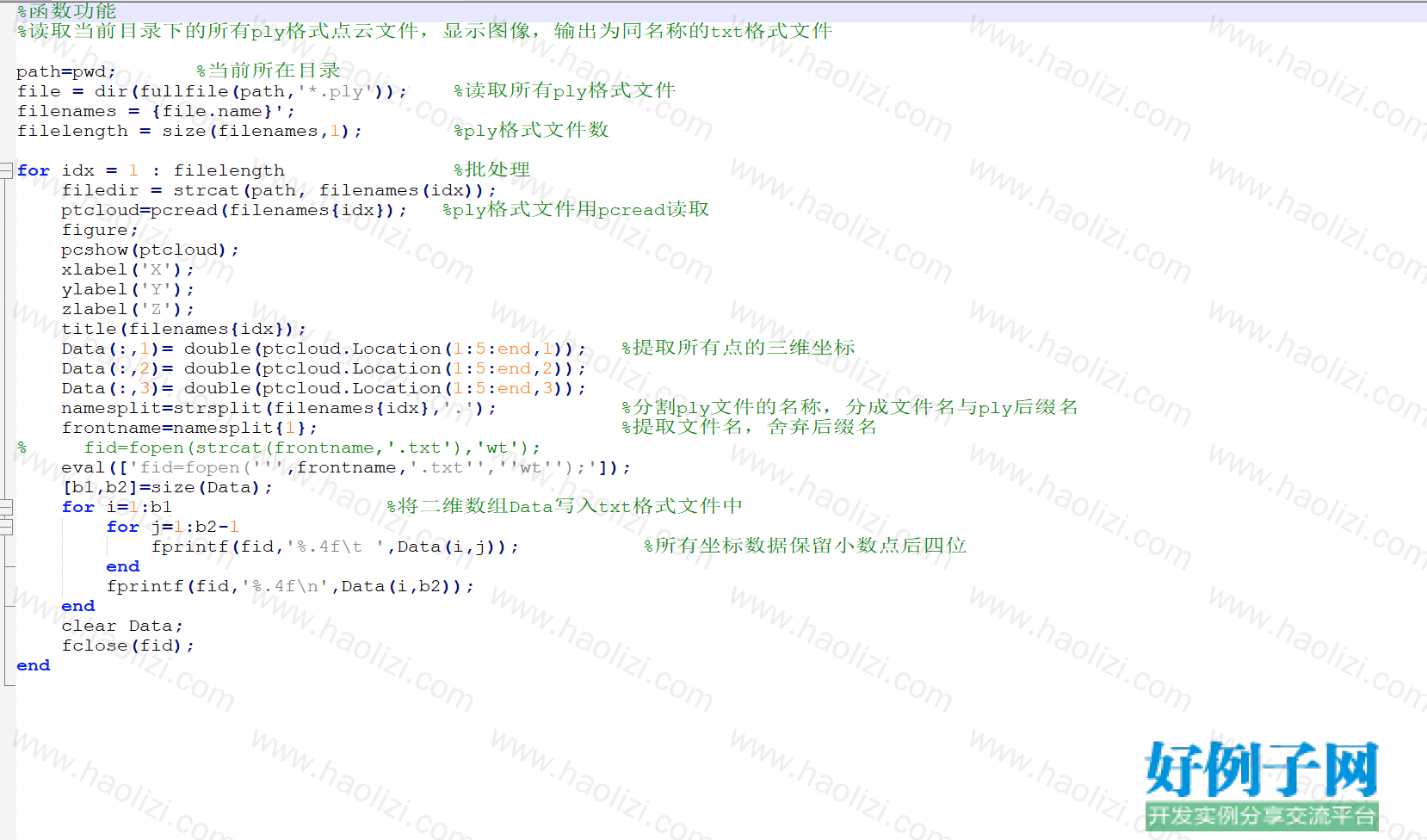Click the 'fprintf(fid,'%.4f\t ',Data(i,j));' line
Image resolution: width=1427 pixels, height=840 pixels.
(335, 547)
